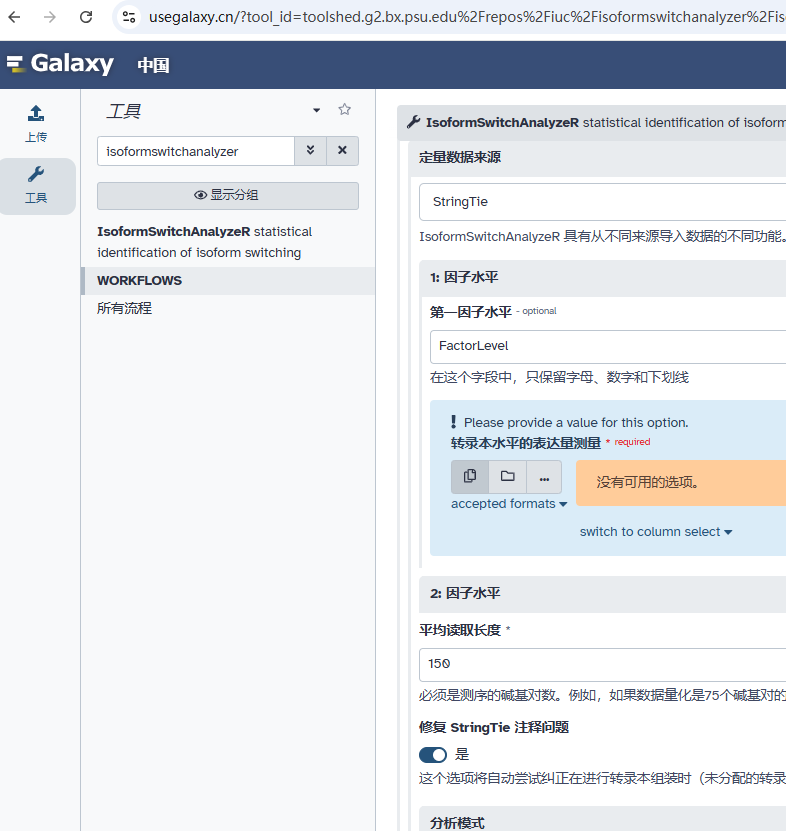Screen dimensions: 786x831
Task: Click the 平均读取长度 label
Action: pyautogui.click(x=460, y=630)
